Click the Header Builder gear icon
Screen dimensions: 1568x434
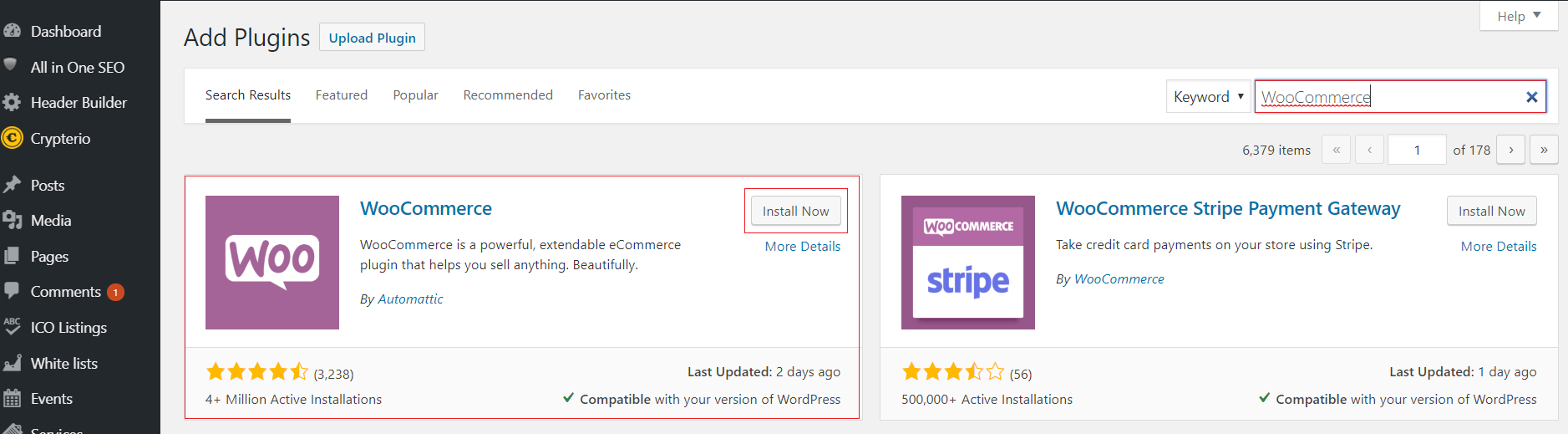pos(12,103)
